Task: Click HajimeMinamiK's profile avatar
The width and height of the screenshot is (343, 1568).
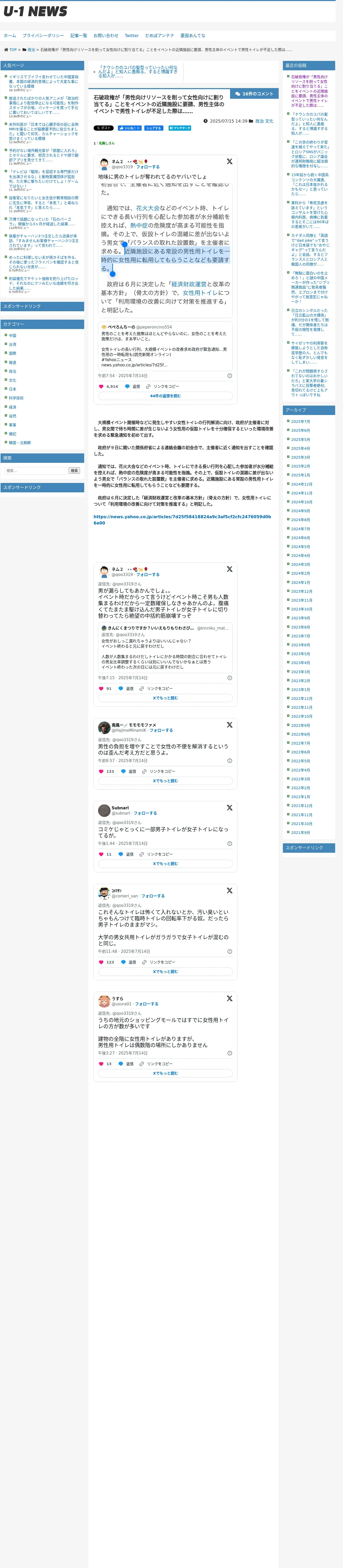Action: [104, 728]
